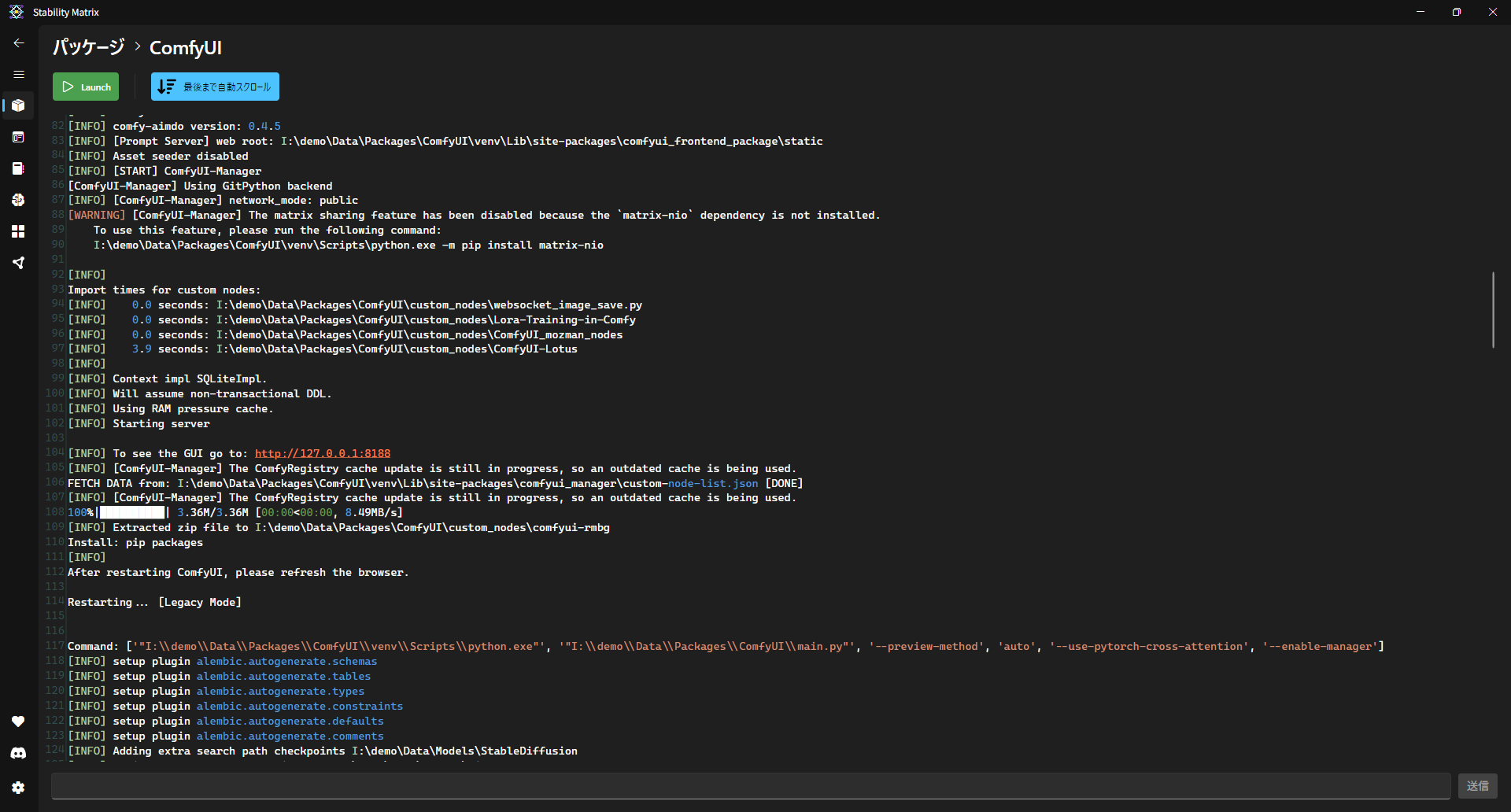Click the "After restarting ComfyUI" refresh message

coord(238,572)
